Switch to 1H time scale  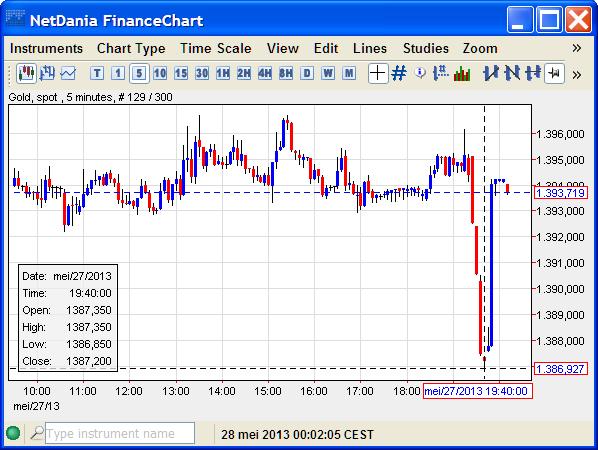223,73
